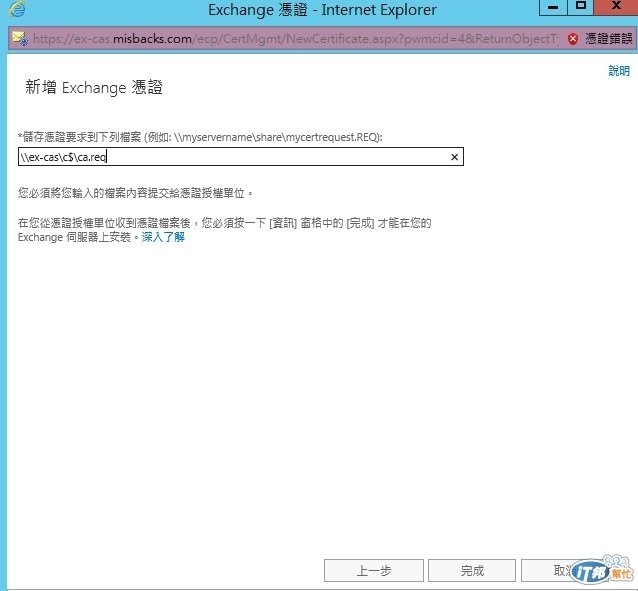This screenshot has width=638, height=591.
Task: Minimize the Internet Explorer window
Action: 553,7
